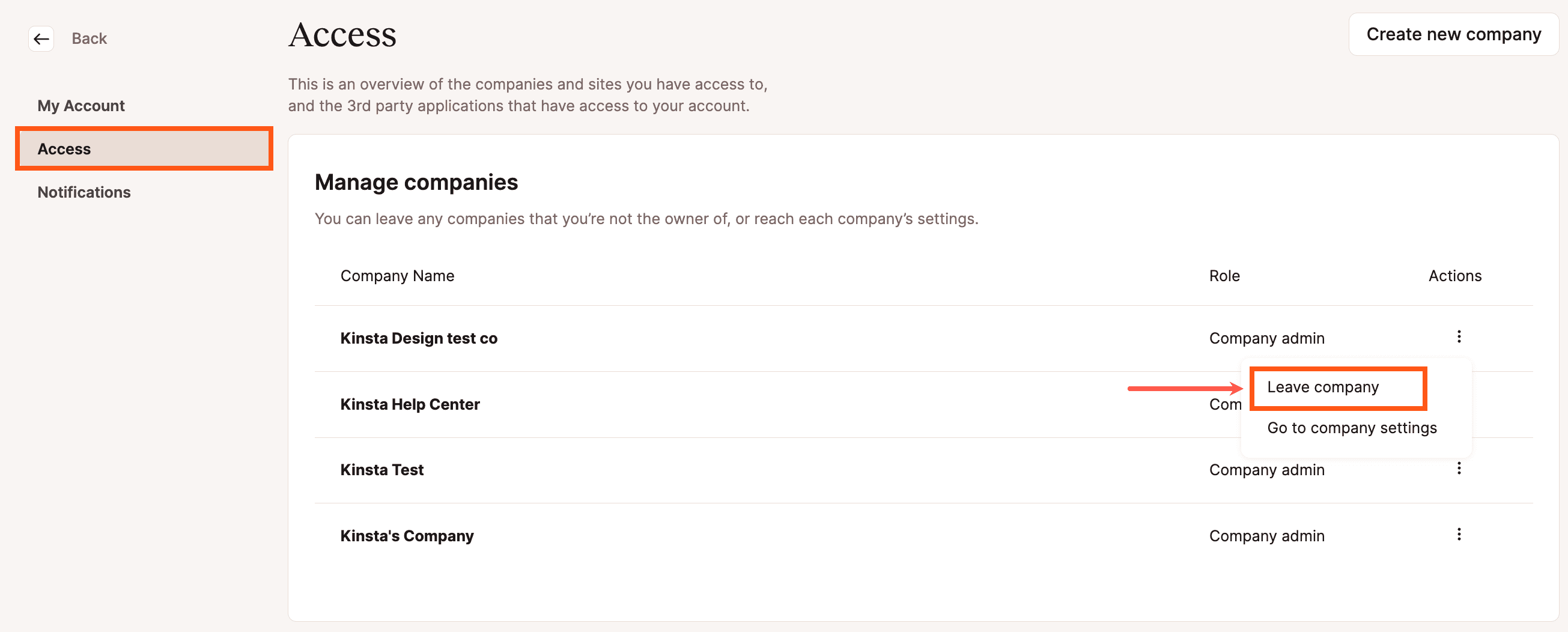Open actions menu for Kinsta Design test co
This screenshot has width=1568, height=632.
pyautogui.click(x=1459, y=336)
